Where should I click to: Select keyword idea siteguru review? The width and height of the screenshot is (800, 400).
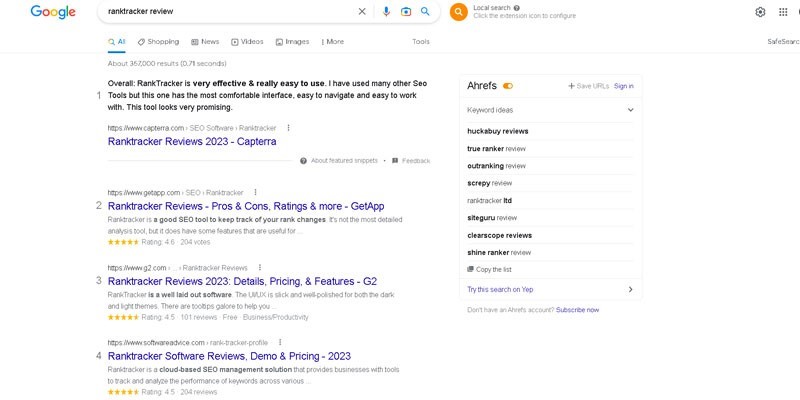(492, 218)
